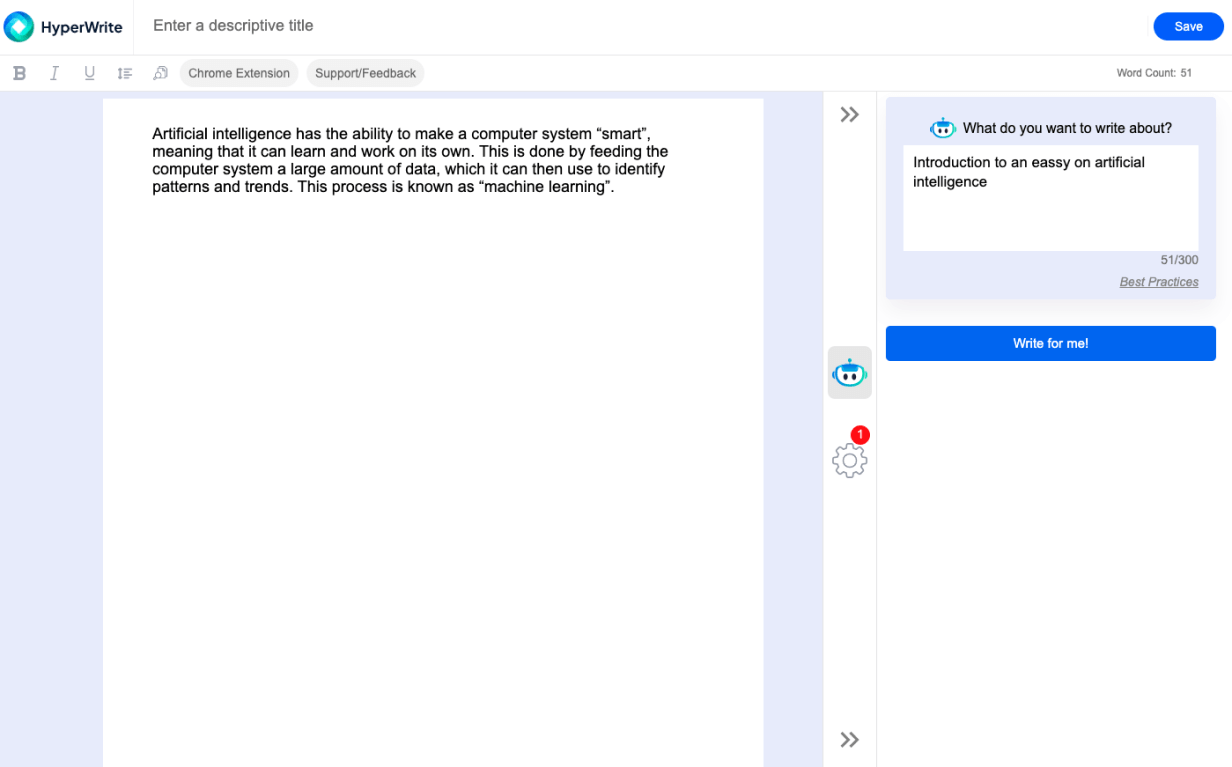Click into the essay topic text box
Image resolution: width=1232 pixels, height=767 pixels.
point(1050,198)
